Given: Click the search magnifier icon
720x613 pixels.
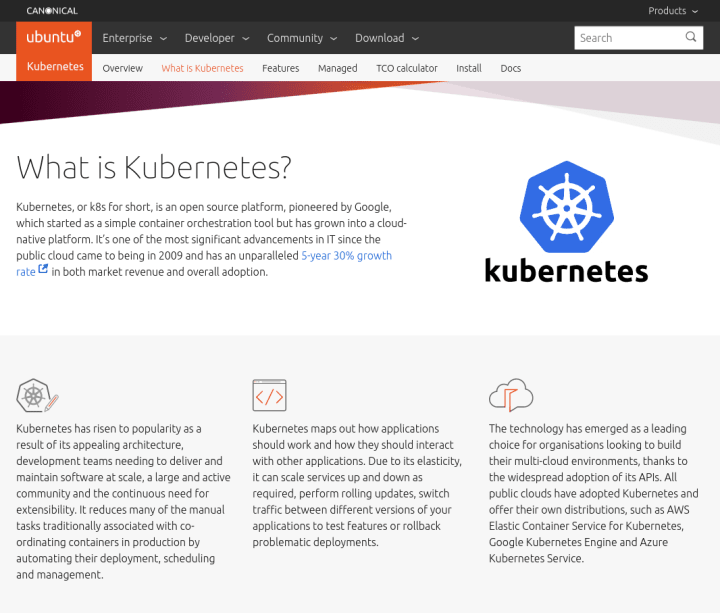Looking at the screenshot, I should tap(691, 37).
